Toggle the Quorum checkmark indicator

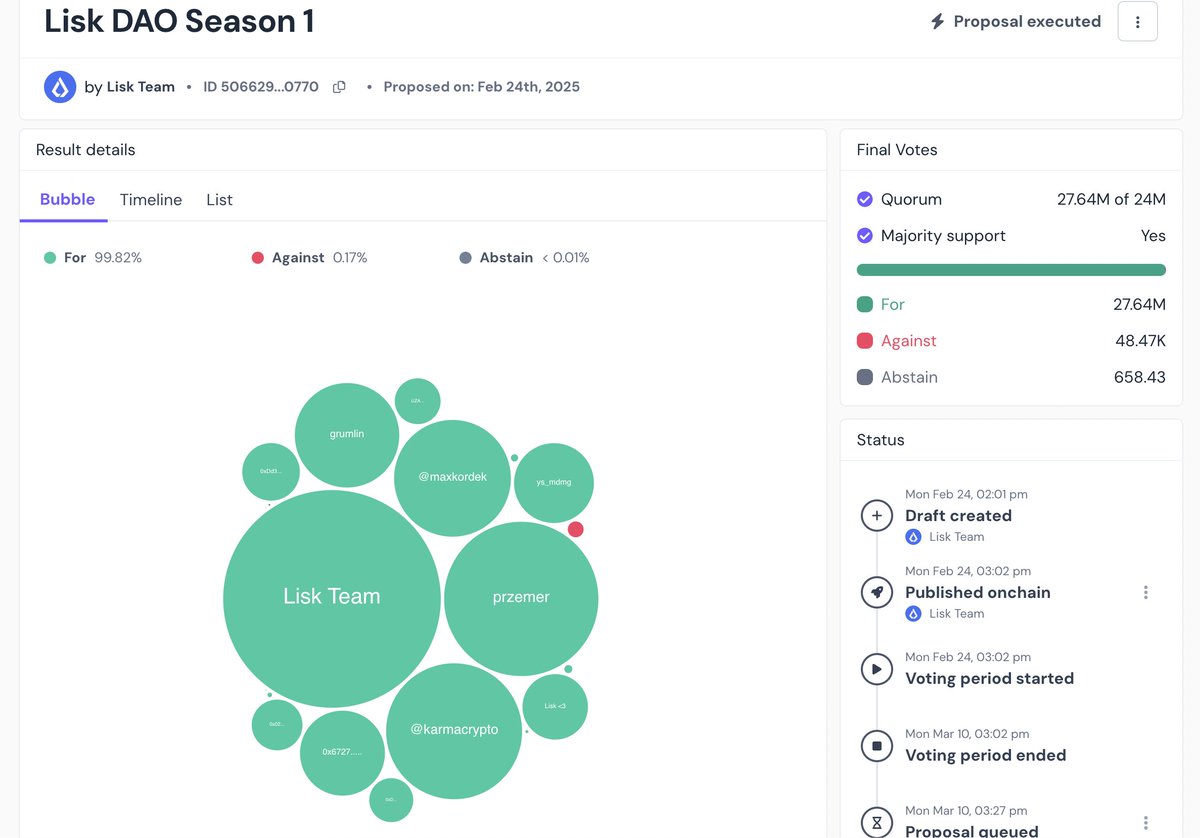tap(865, 199)
